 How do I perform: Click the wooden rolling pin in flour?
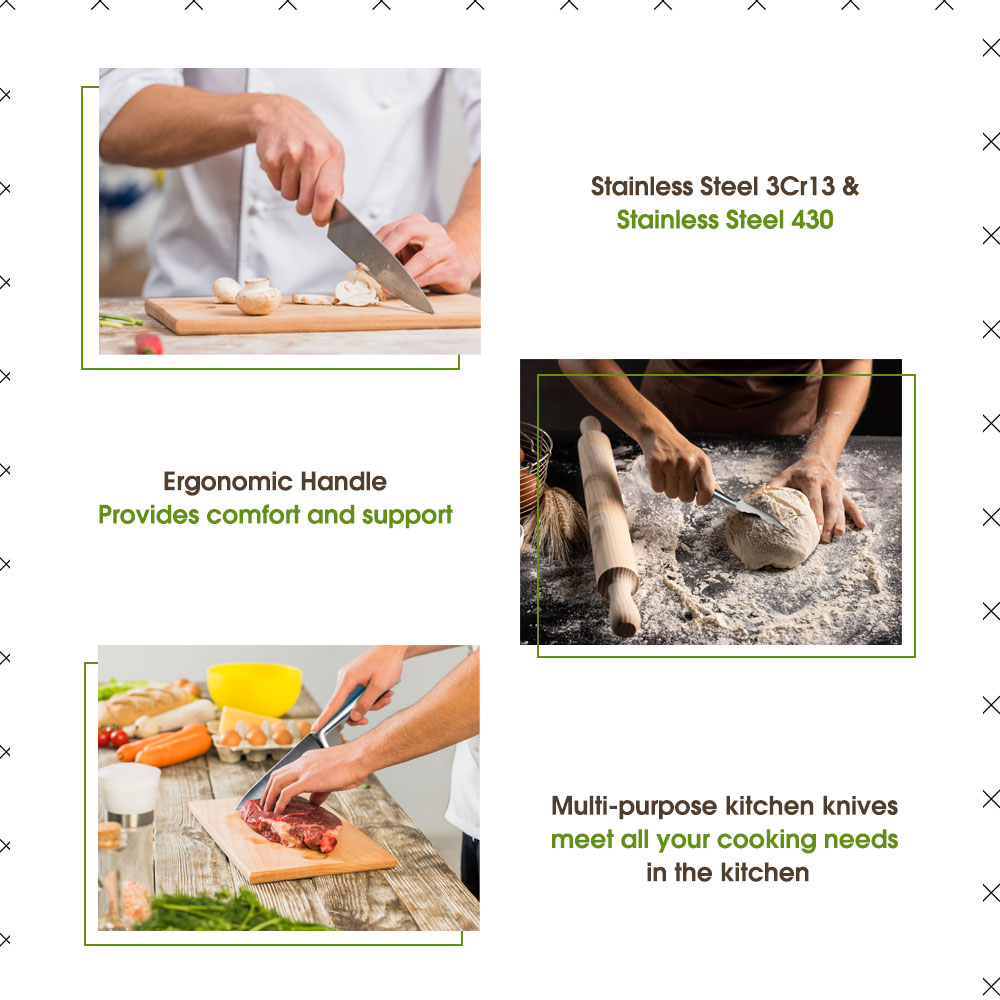pos(608,526)
